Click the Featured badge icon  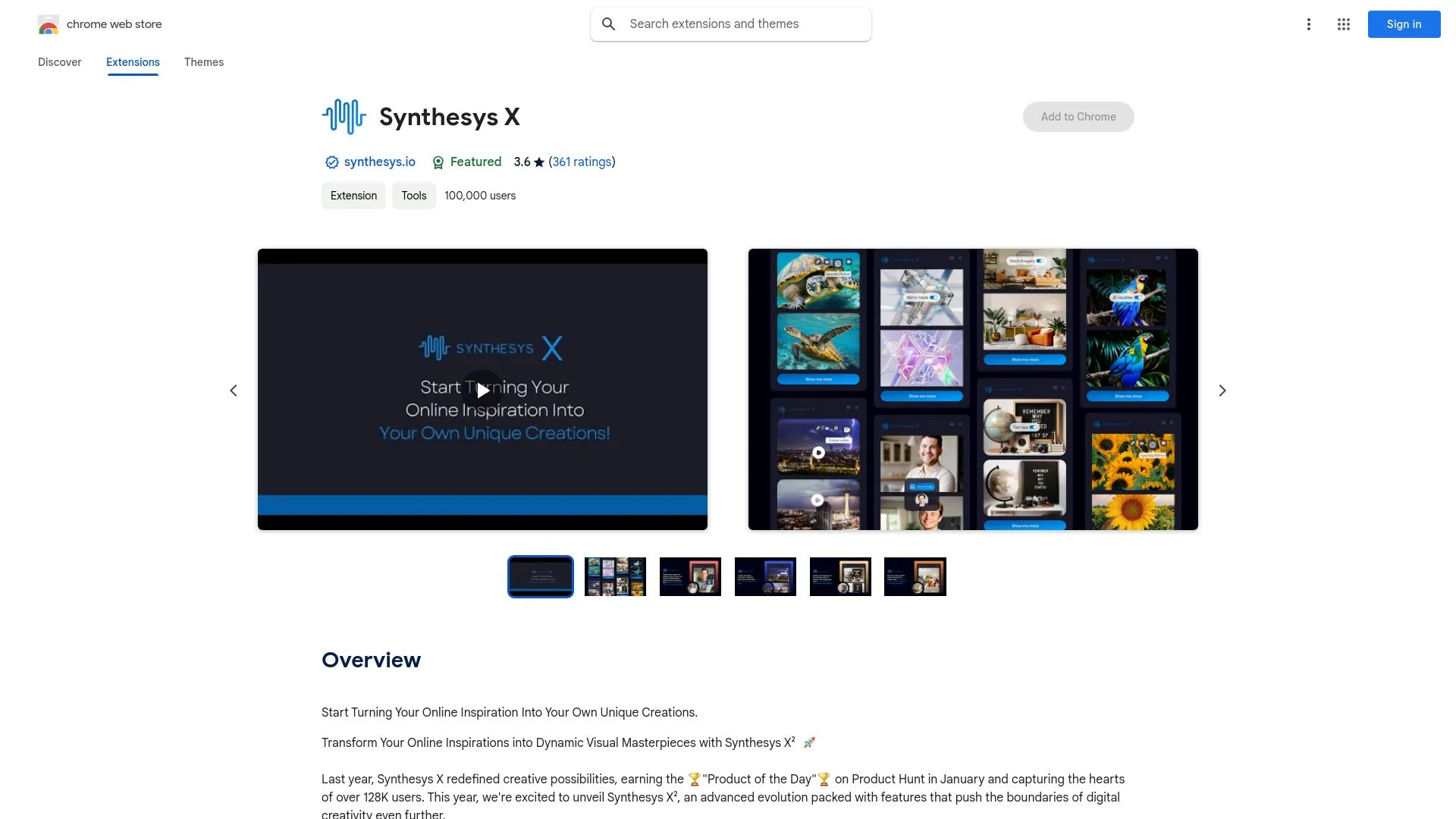click(438, 162)
